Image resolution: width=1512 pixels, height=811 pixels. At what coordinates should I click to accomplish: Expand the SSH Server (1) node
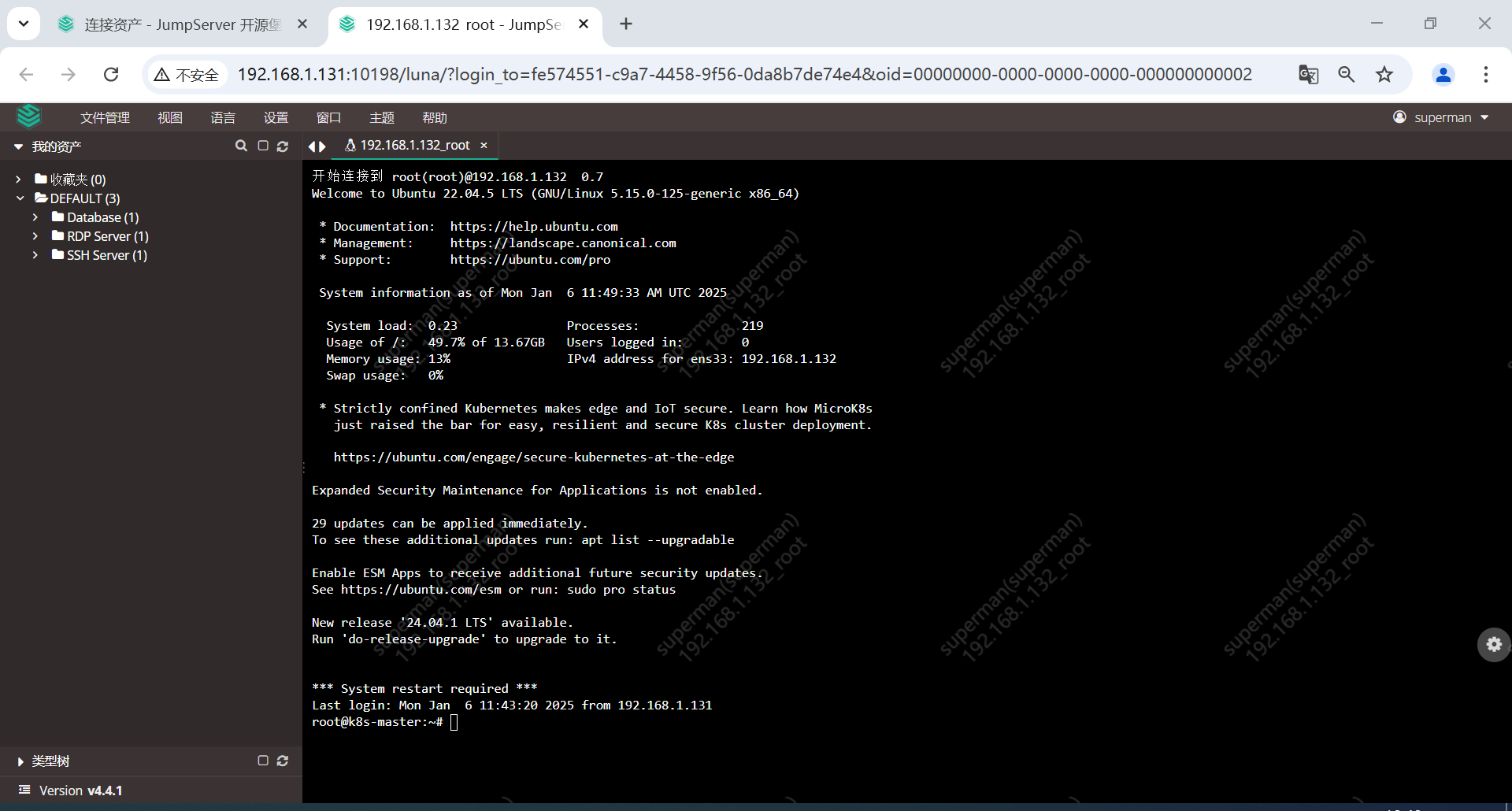point(35,255)
